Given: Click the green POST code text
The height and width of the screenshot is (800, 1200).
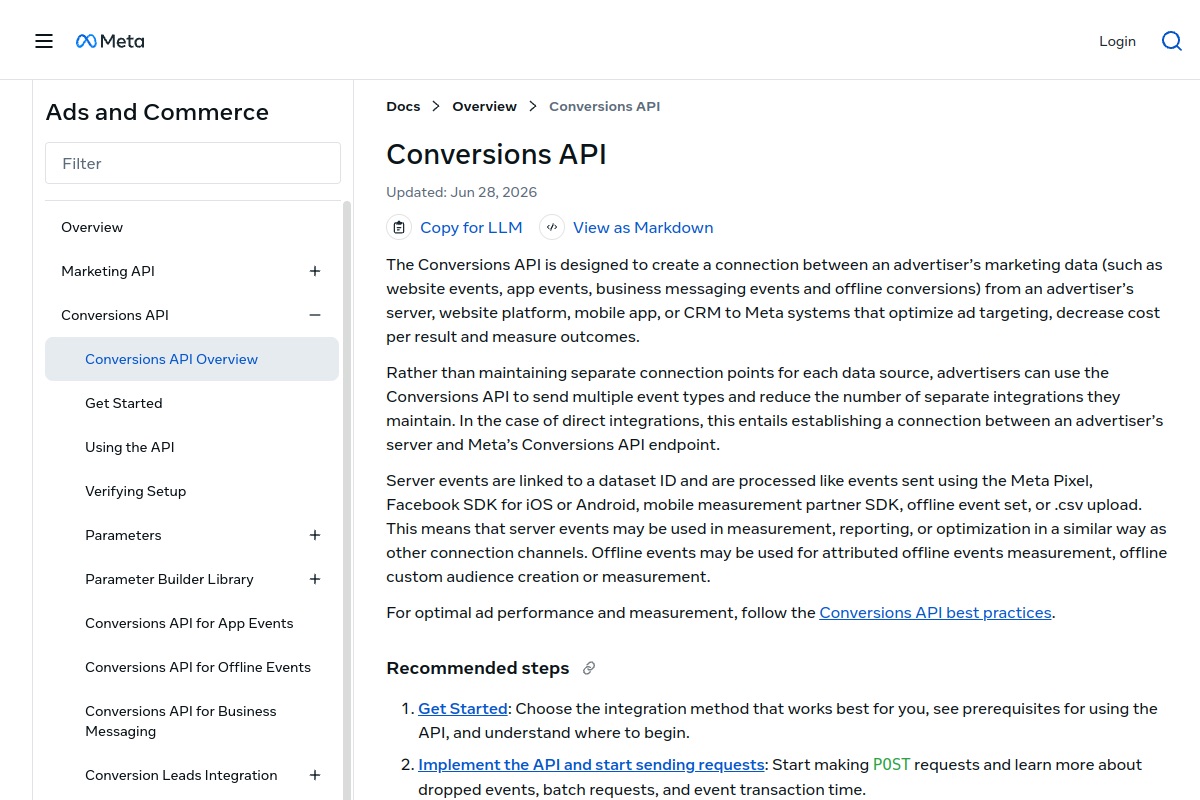Looking at the screenshot, I should point(892,764).
